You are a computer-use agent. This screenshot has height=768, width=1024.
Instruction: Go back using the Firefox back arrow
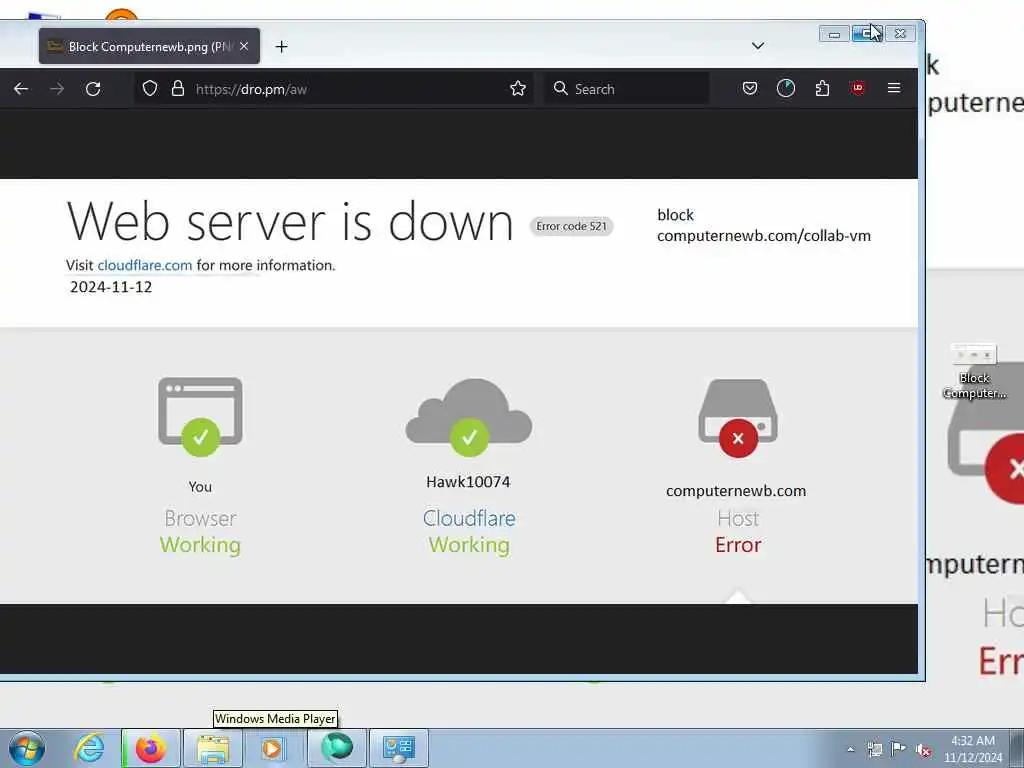21,89
